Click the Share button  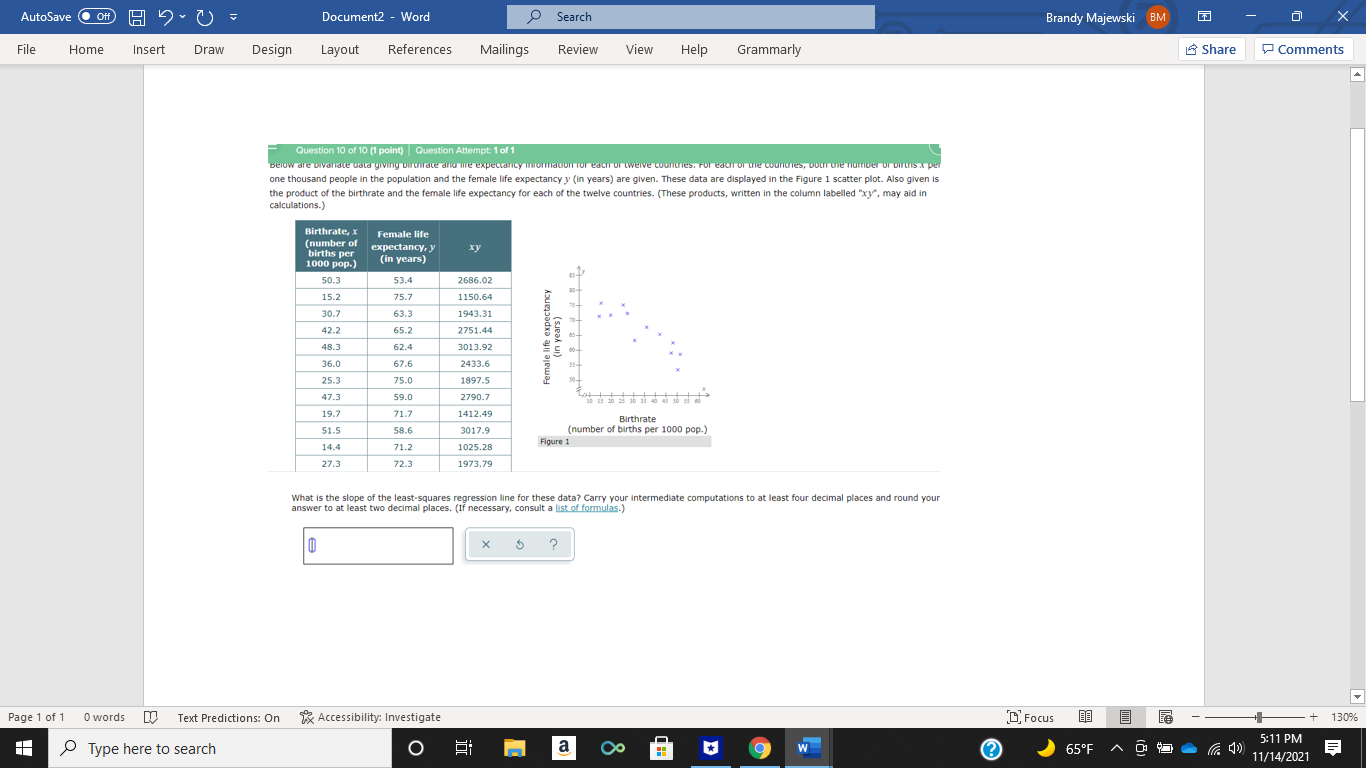coord(1211,49)
